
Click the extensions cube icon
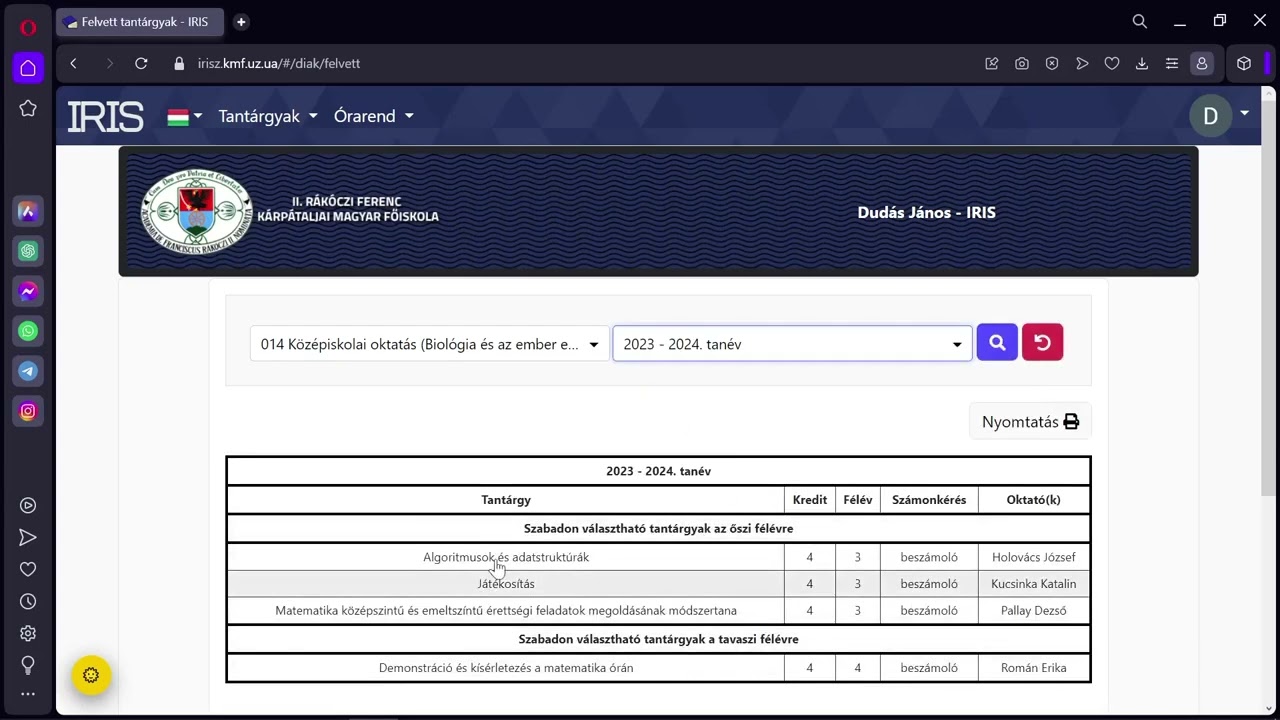pos(1244,63)
